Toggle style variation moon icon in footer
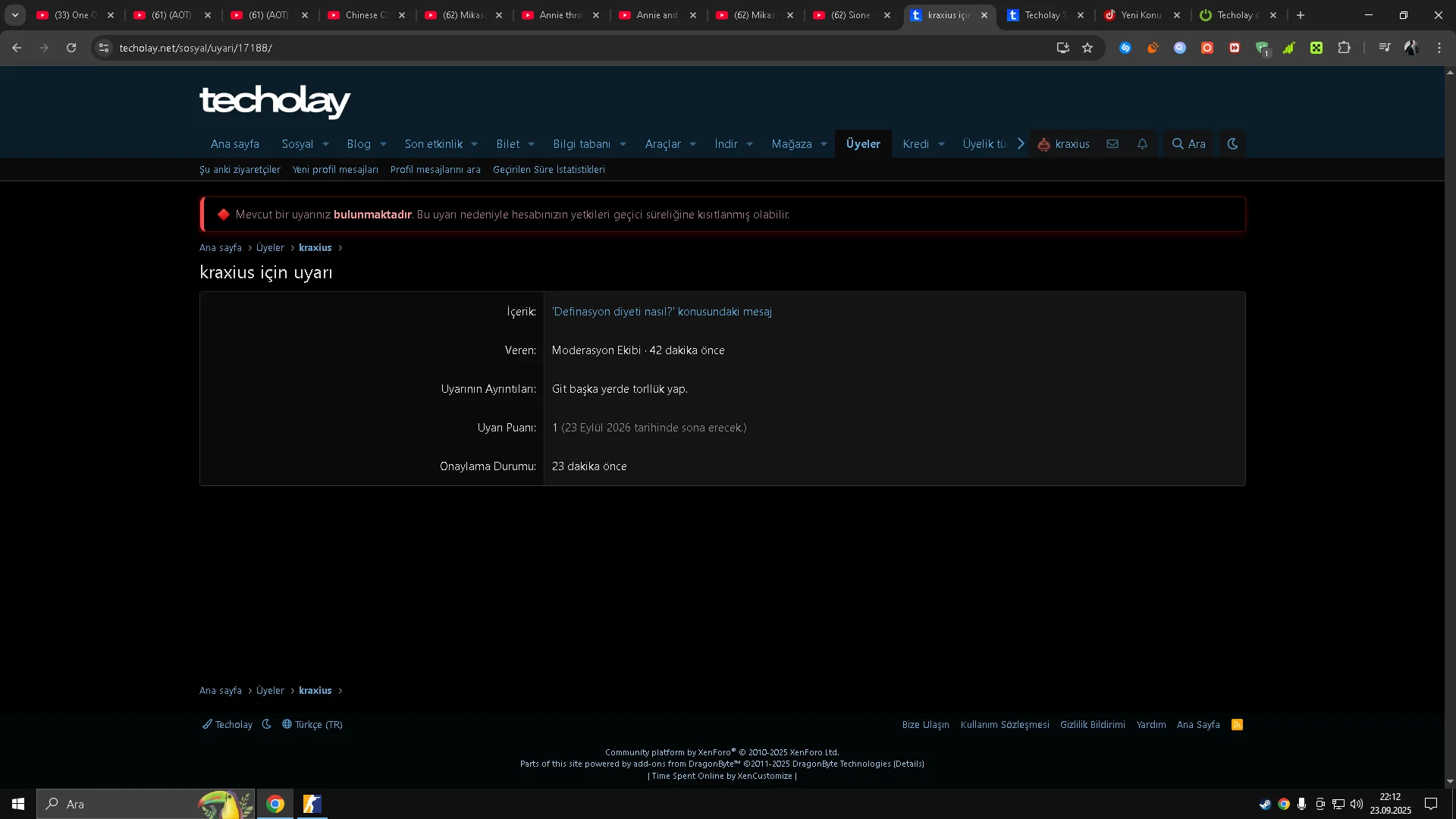This screenshot has width=1456, height=819. [x=267, y=724]
